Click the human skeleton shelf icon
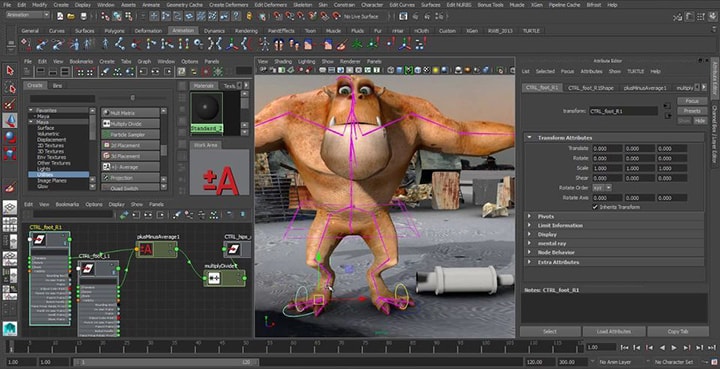Image resolution: width=720 pixels, height=369 pixels. click(x=264, y=45)
